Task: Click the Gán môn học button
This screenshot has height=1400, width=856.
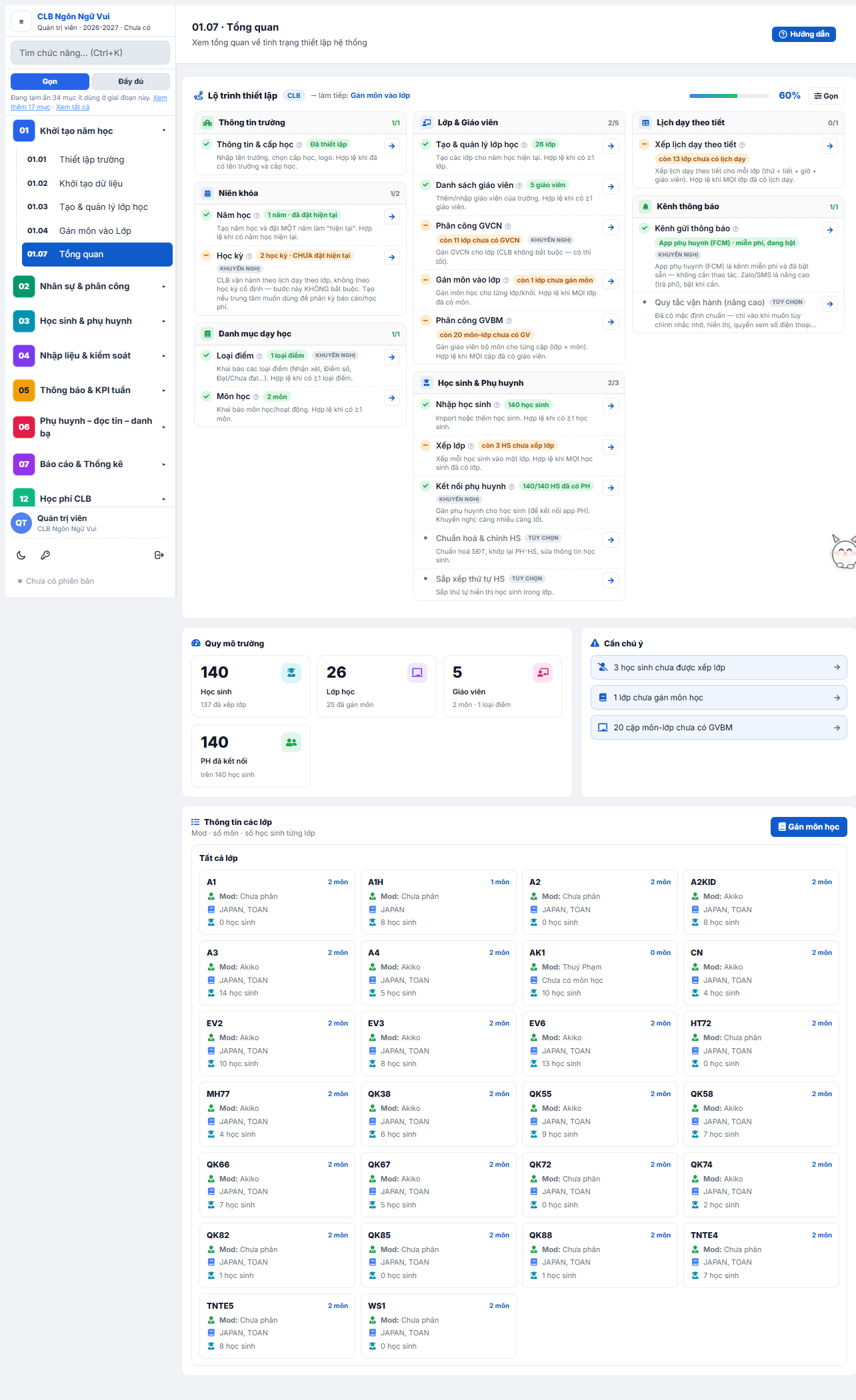Action: [809, 827]
